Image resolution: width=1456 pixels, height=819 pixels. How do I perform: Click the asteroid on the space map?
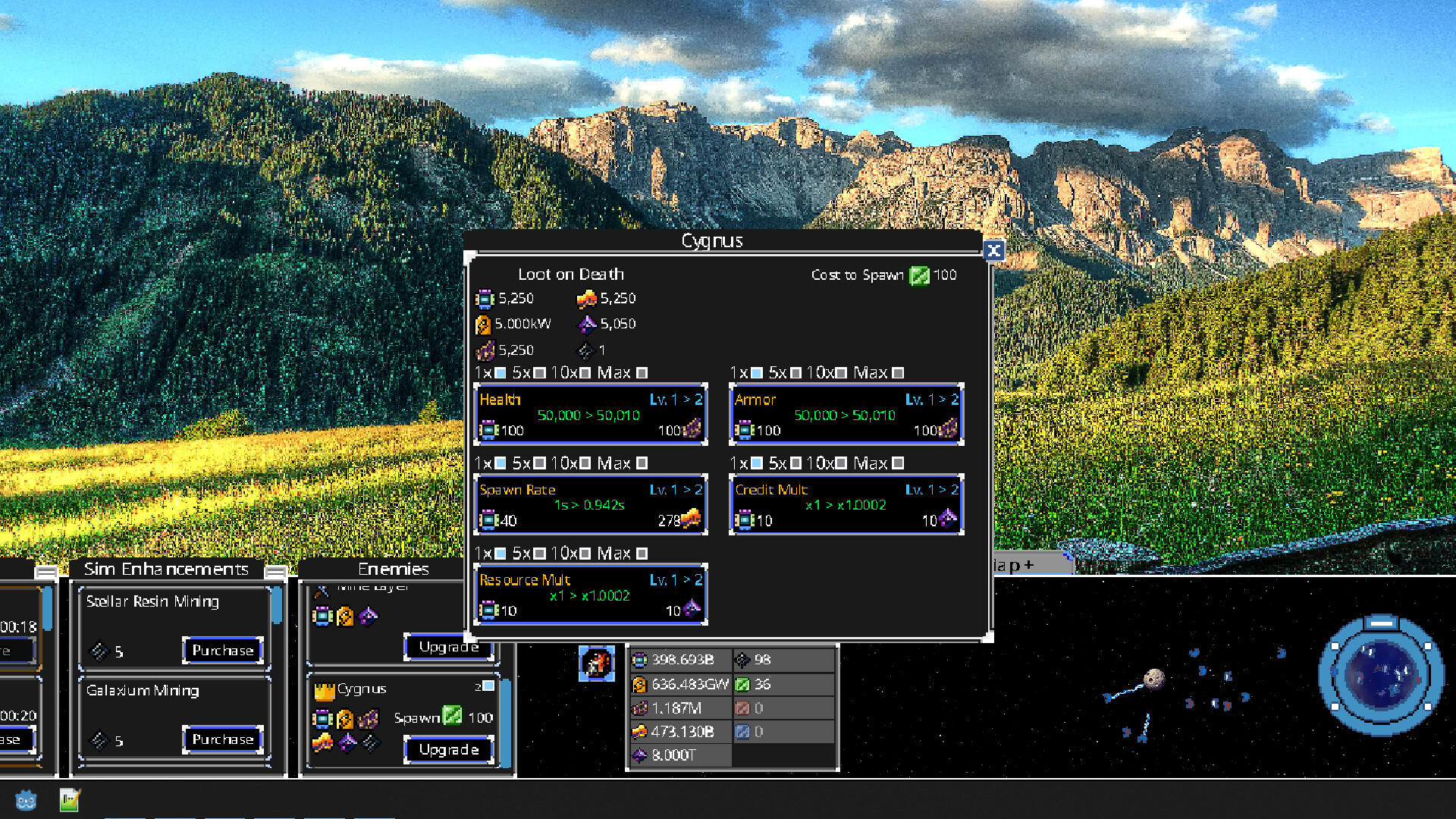(x=1154, y=678)
